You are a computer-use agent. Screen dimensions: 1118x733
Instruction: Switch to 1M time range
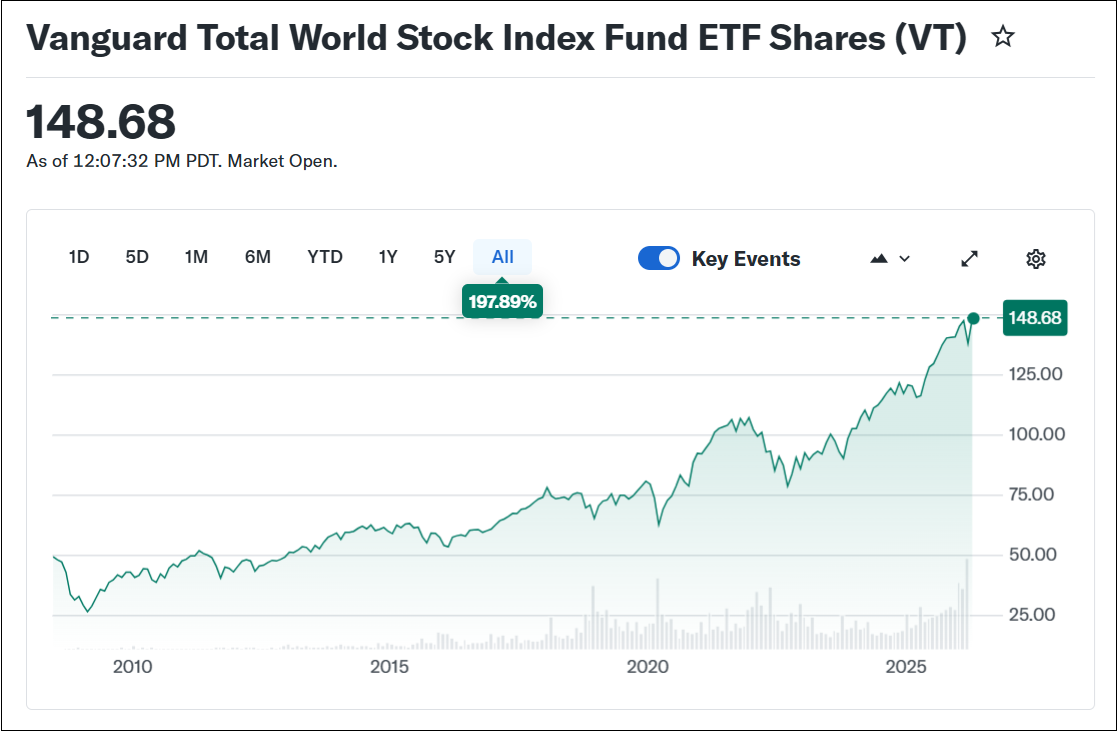pos(196,257)
